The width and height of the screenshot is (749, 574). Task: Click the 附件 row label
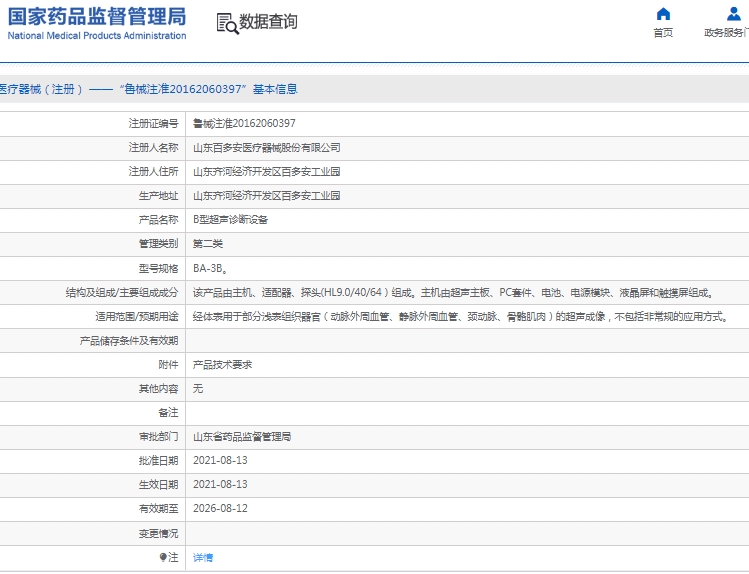168,365
